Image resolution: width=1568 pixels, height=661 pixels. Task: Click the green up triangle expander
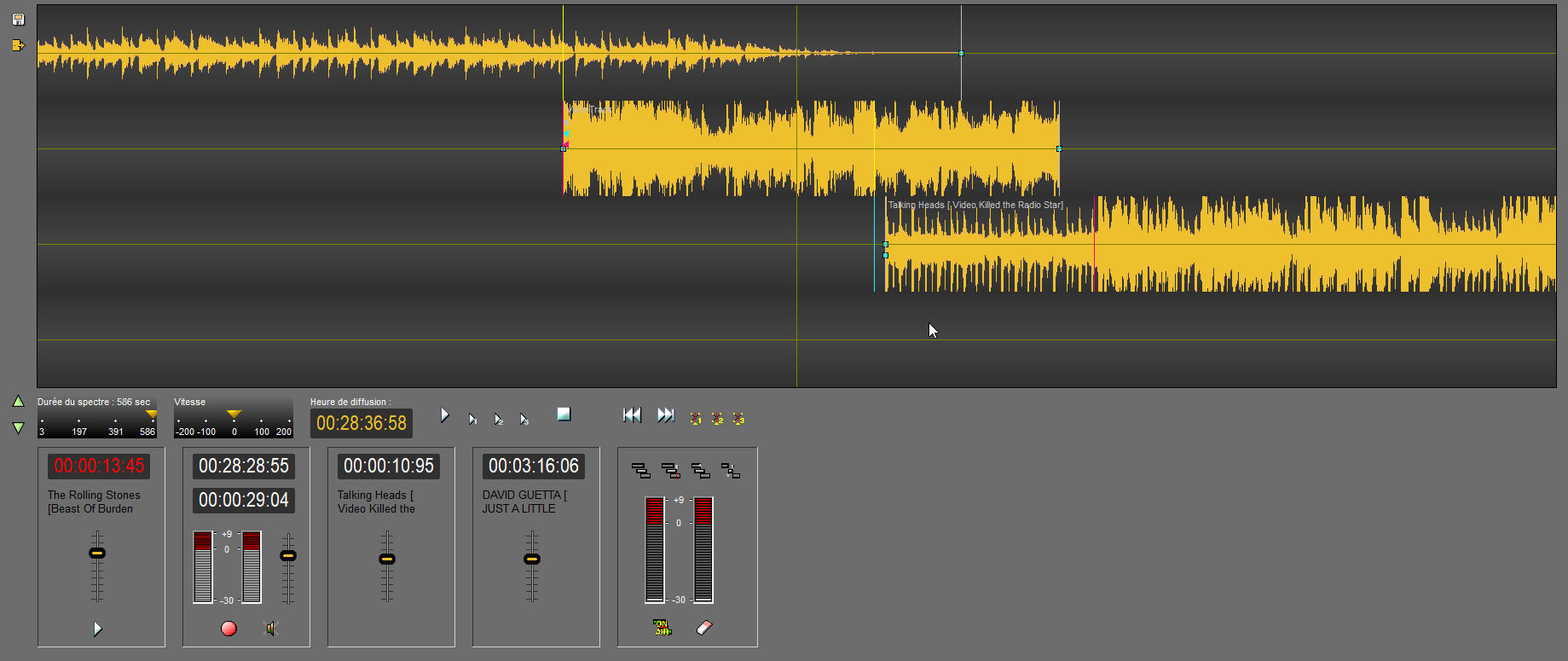pyautogui.click(x=18, y=401)
